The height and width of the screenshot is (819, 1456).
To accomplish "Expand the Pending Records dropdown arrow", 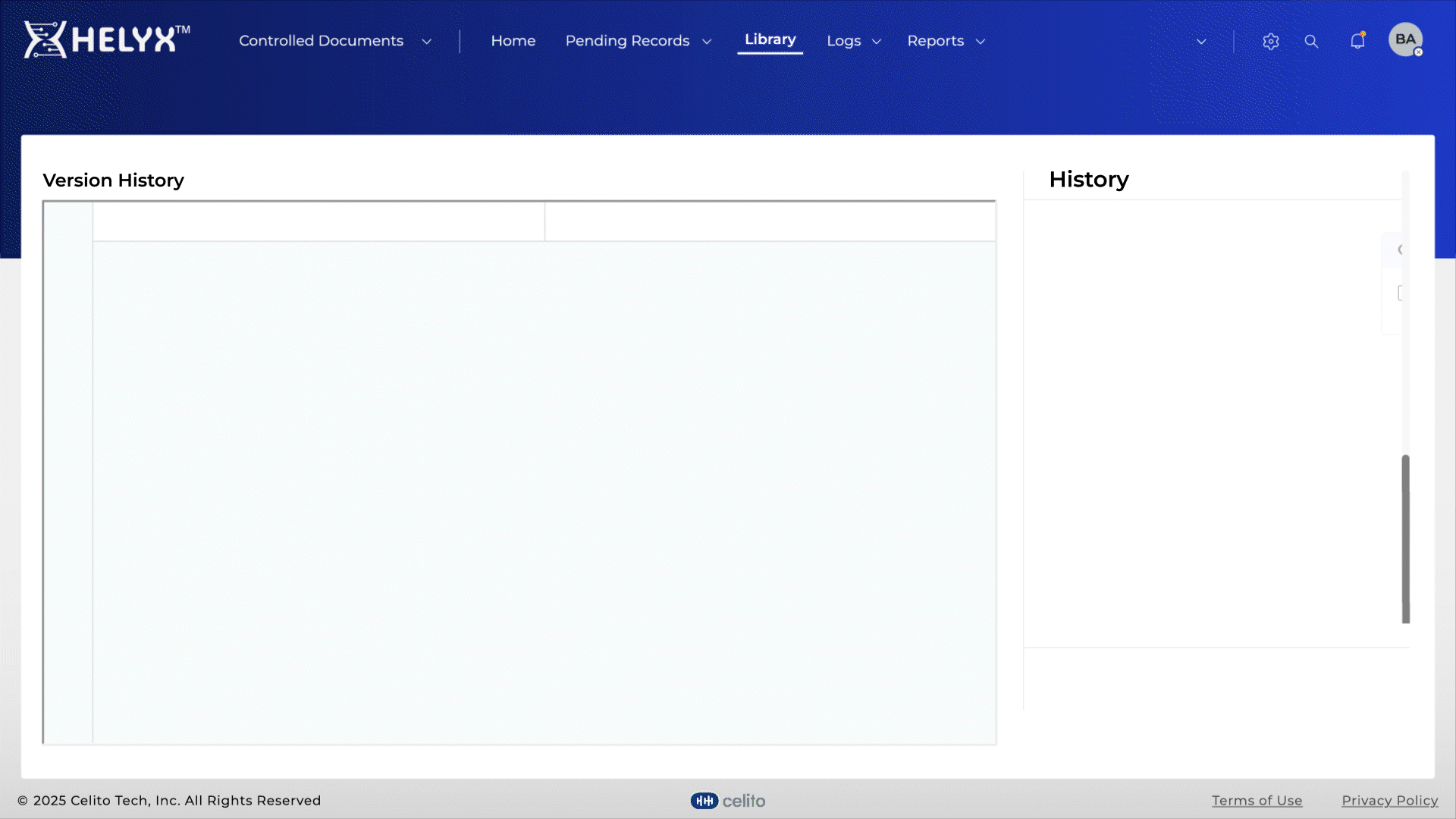I will point(707,42).
